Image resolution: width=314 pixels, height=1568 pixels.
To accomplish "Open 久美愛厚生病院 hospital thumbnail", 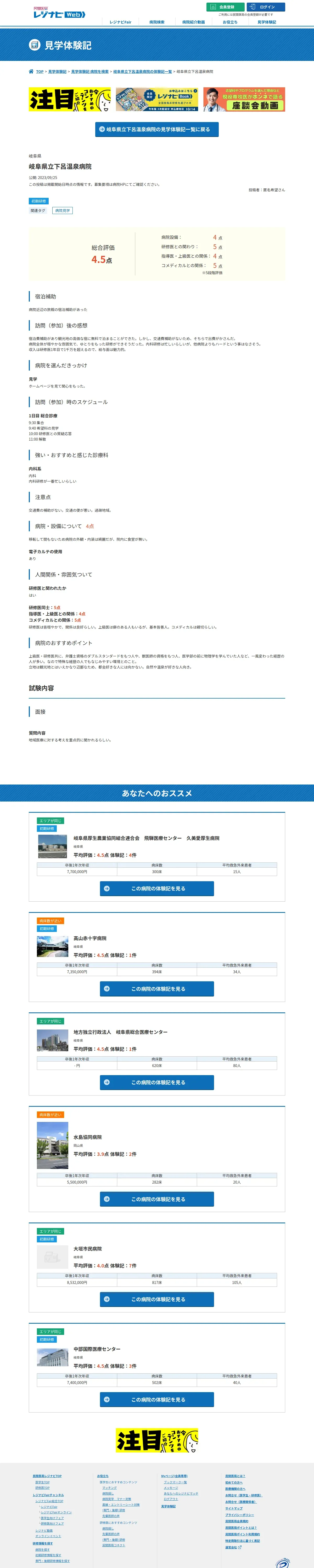I will click(52, 846).
